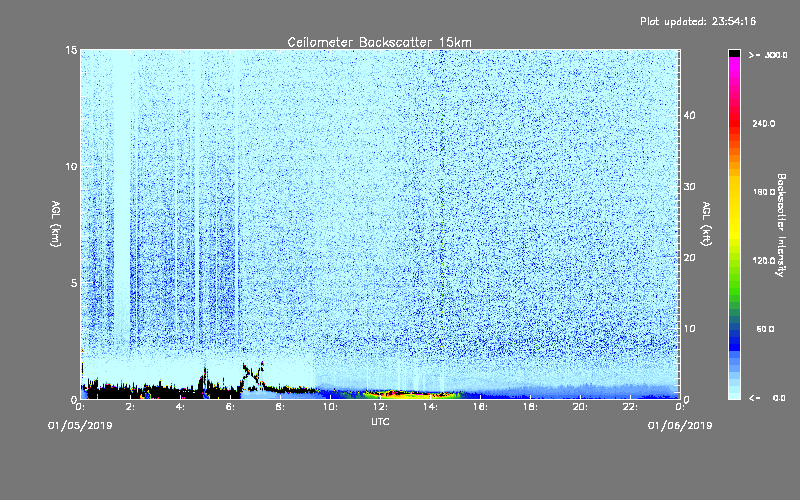Viewport: 800px width, 500px height.
Task: Click the "UTC" x-axis label
Action: (x=380, y=421)
